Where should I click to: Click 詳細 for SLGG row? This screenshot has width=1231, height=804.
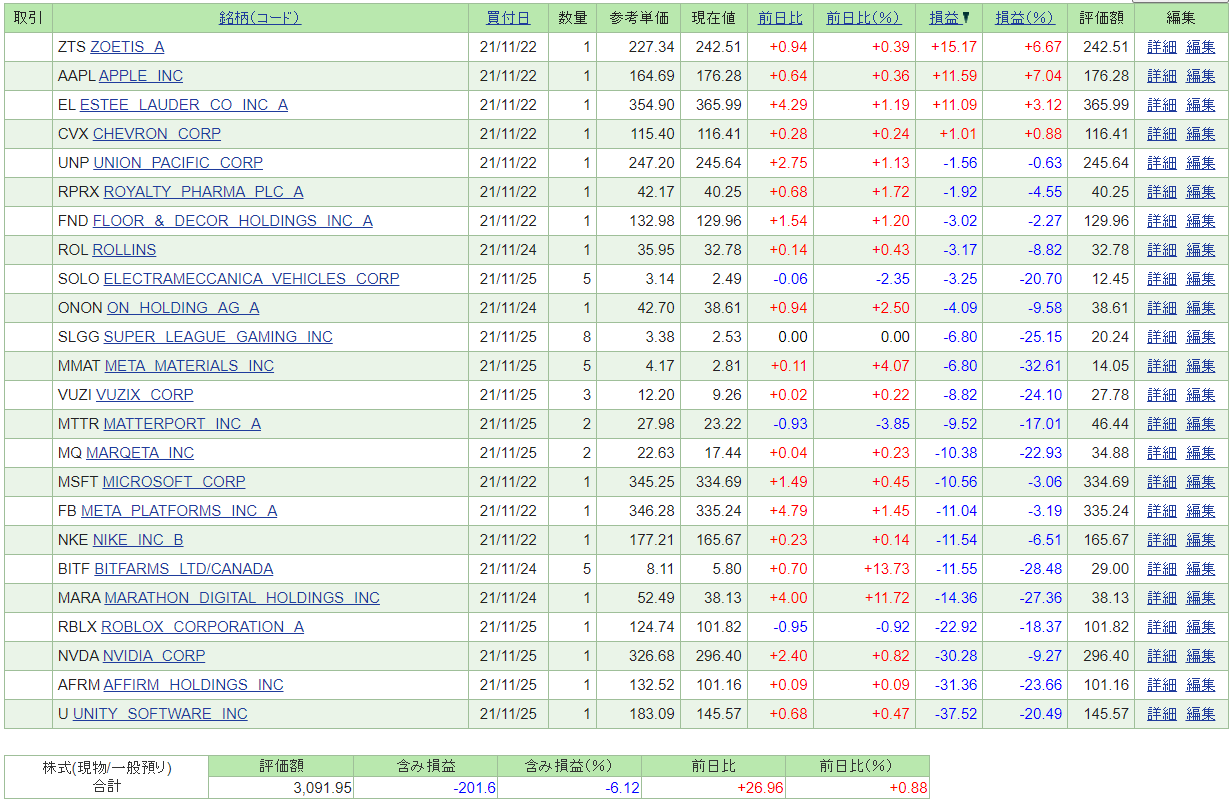coord(1162,337)
